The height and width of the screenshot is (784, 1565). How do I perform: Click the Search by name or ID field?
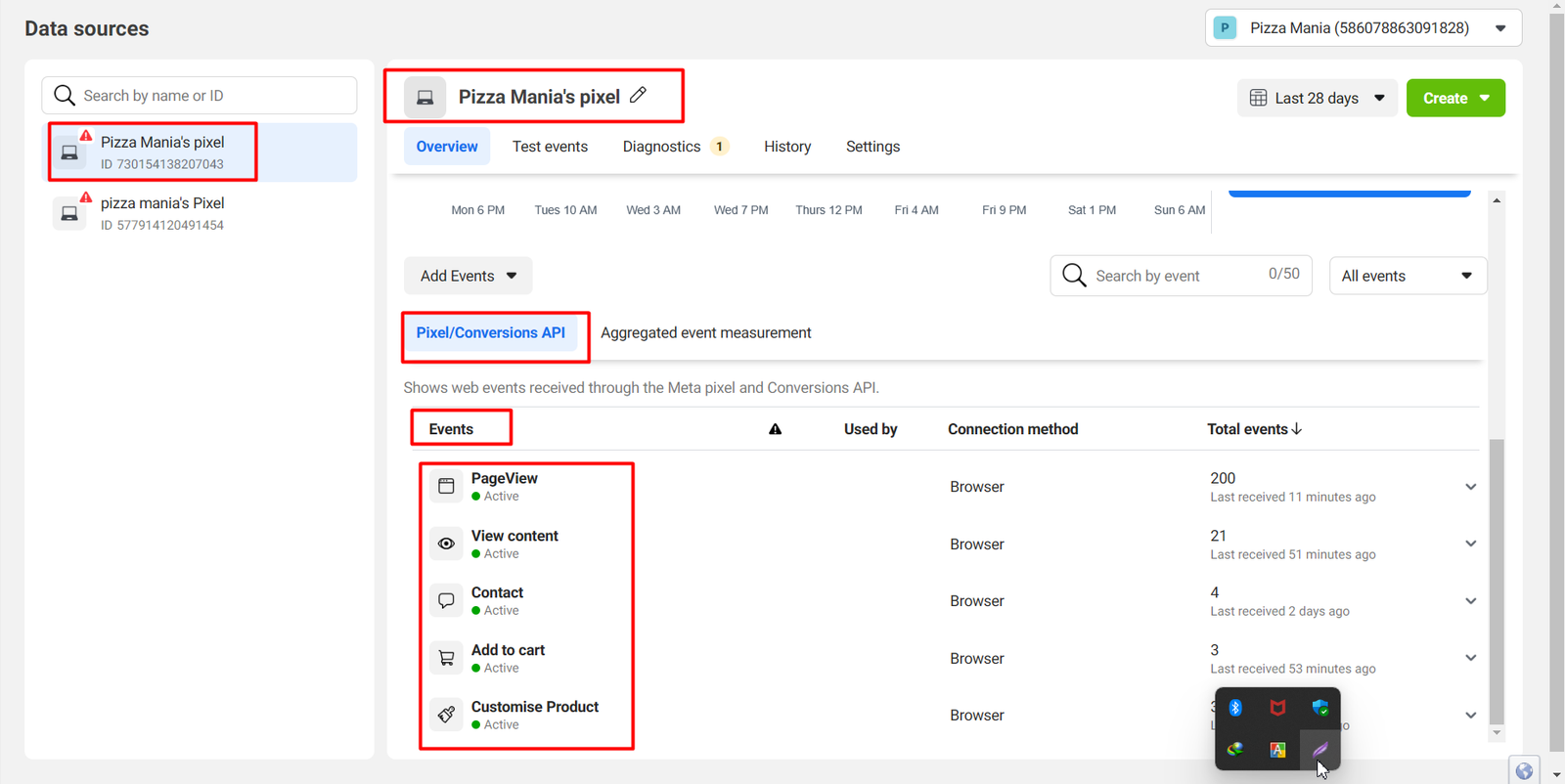[x=200, y=95]
